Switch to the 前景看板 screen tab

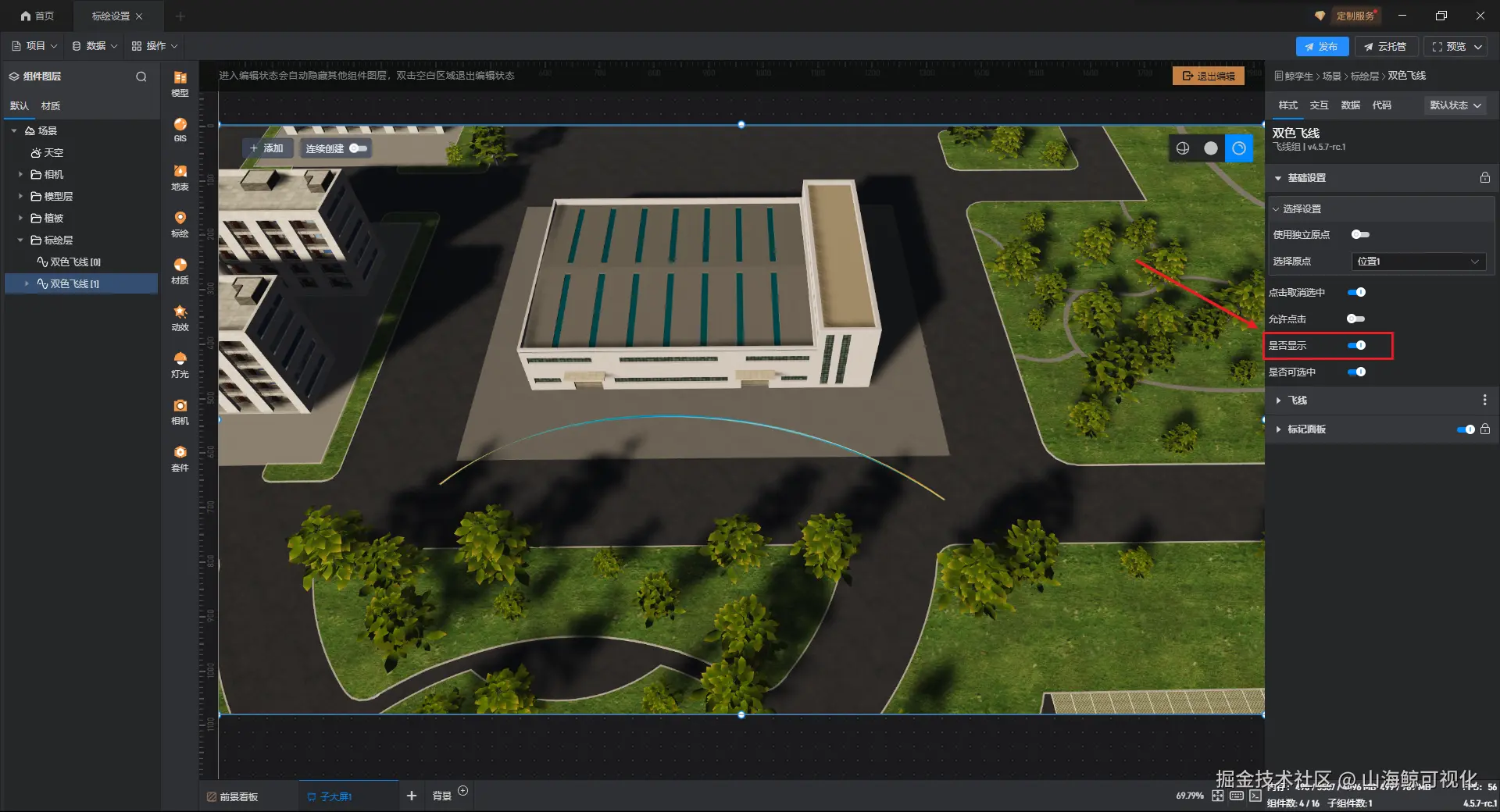(233, 796)
